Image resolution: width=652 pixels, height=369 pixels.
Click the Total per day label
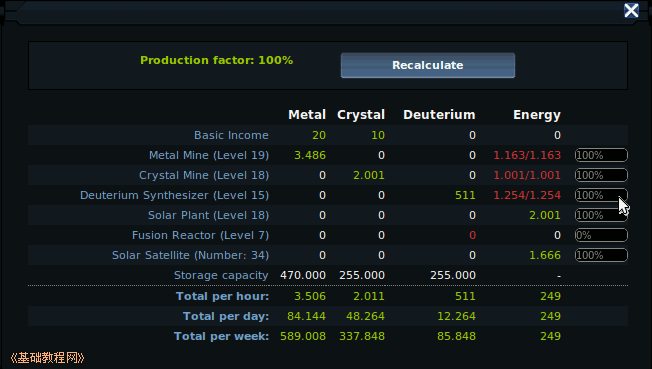[x=226, y=316]
